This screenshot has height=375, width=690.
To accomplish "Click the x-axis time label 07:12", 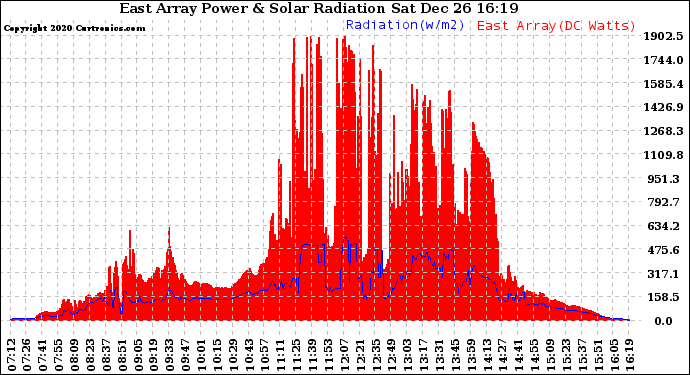I will [x=11, y=355].
